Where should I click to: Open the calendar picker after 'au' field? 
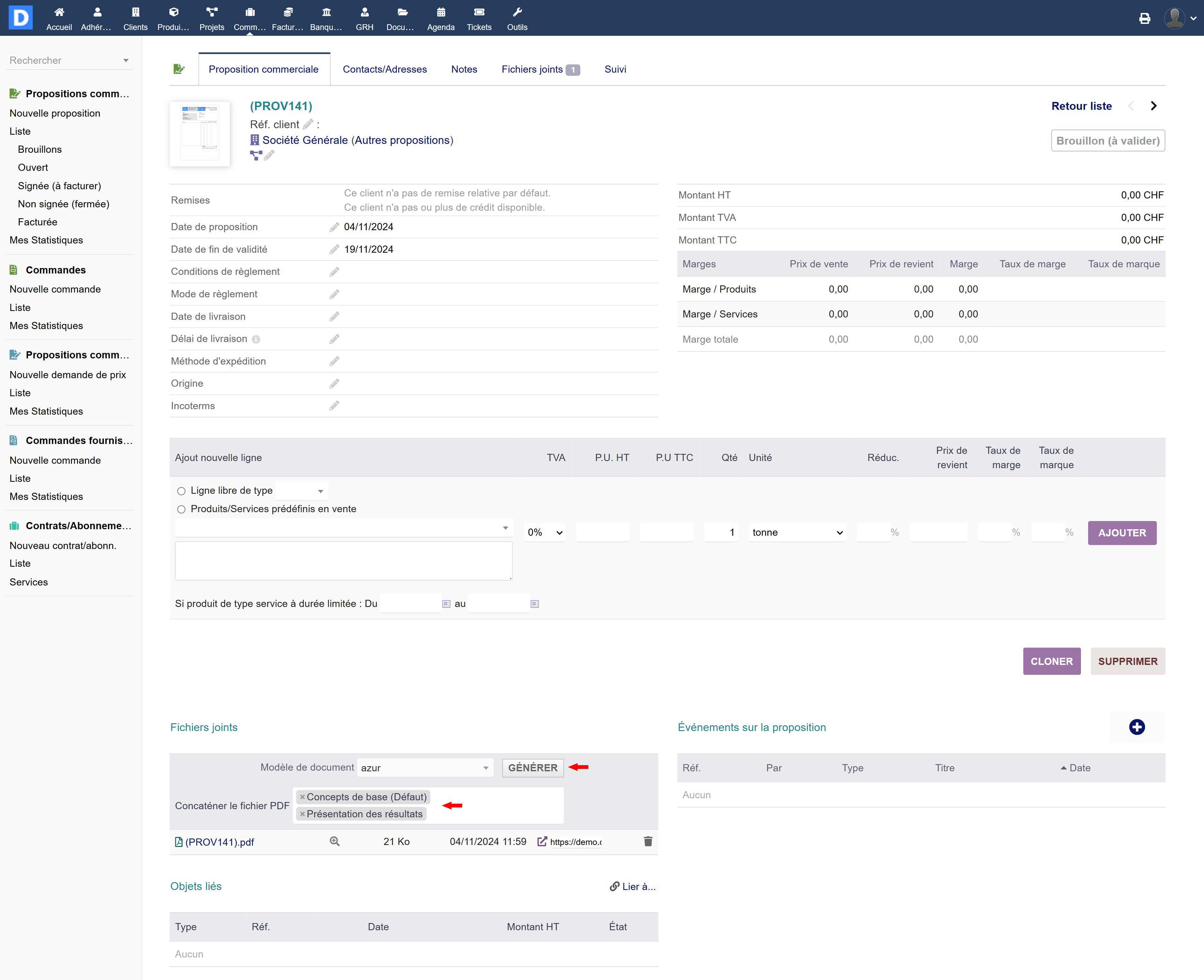534,604
